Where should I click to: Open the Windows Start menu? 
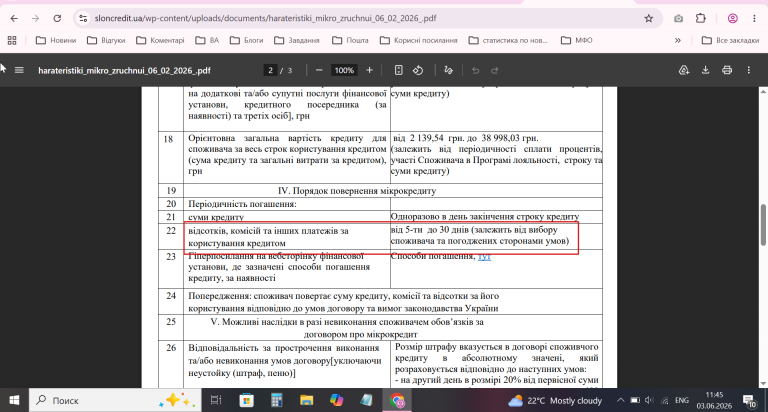(14, 400)
